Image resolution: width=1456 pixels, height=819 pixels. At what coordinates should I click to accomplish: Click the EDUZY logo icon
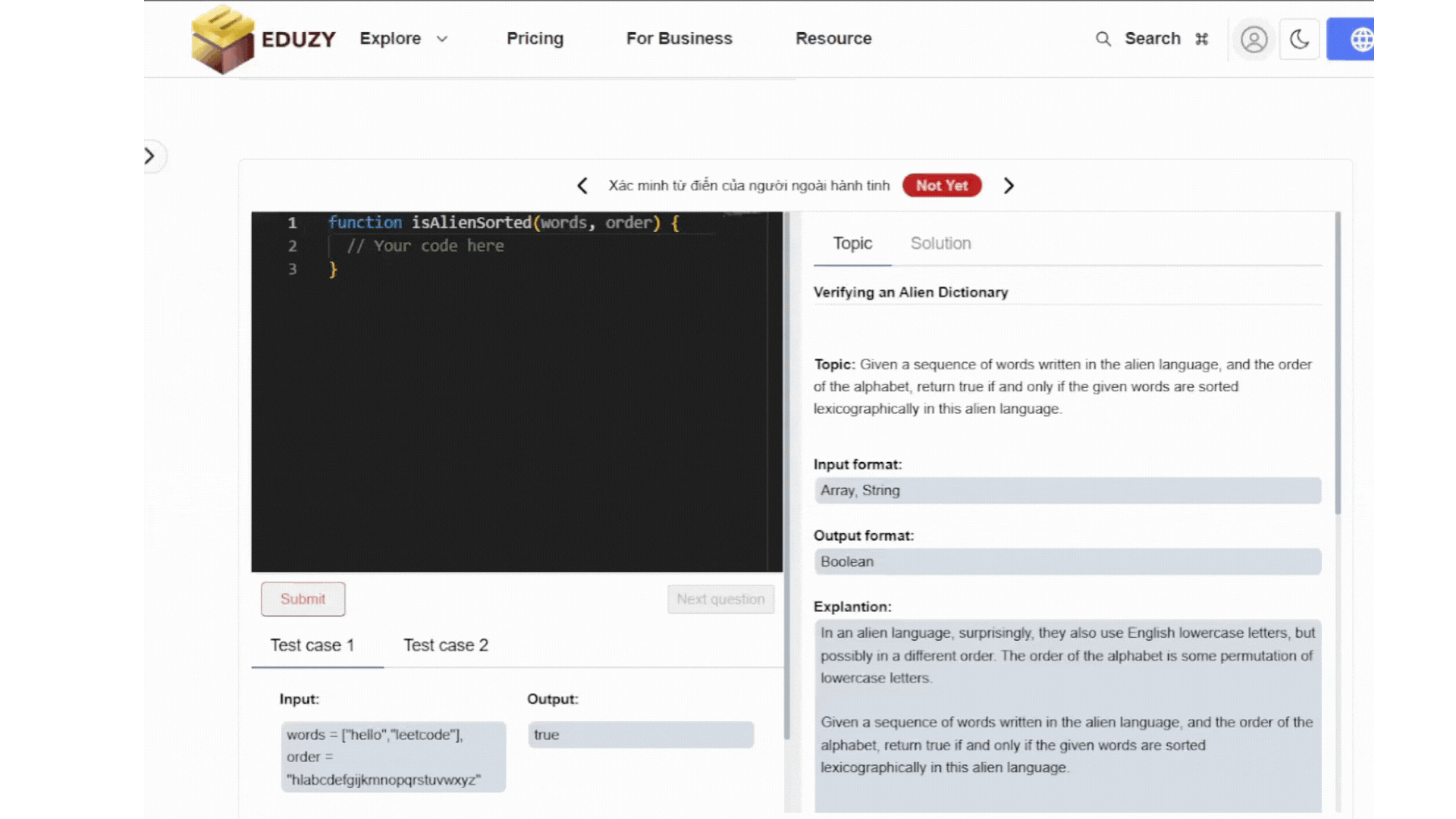(x=222, y=39)
